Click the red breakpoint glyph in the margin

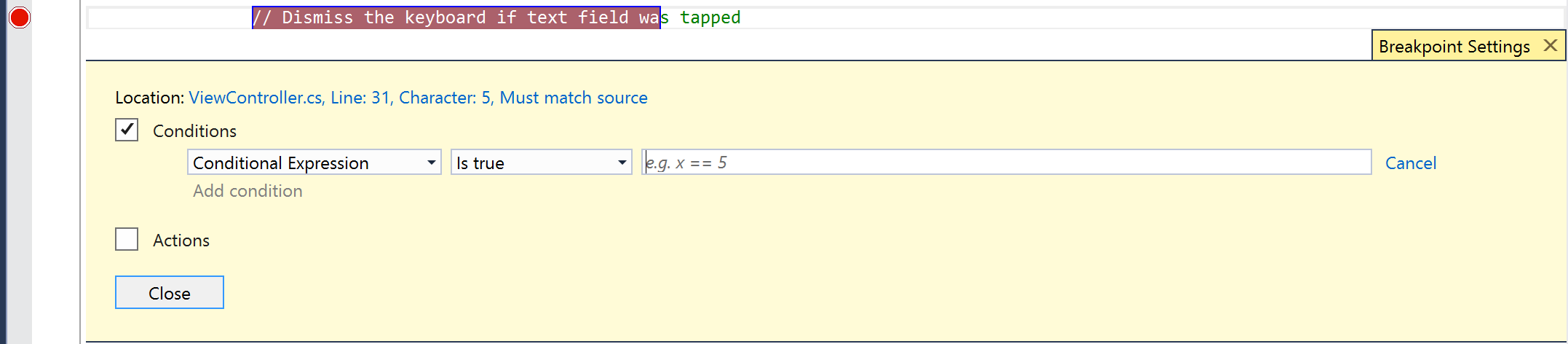19,17
